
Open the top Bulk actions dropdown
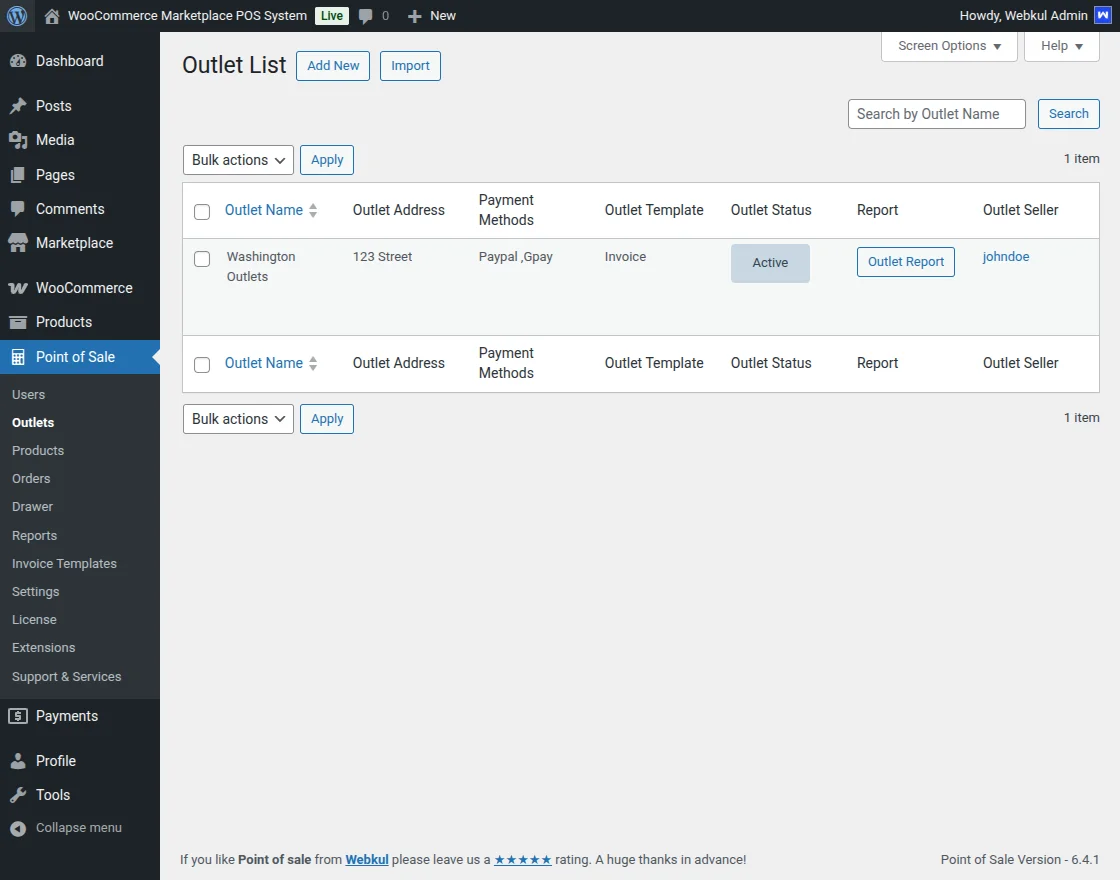click(239, 160)
